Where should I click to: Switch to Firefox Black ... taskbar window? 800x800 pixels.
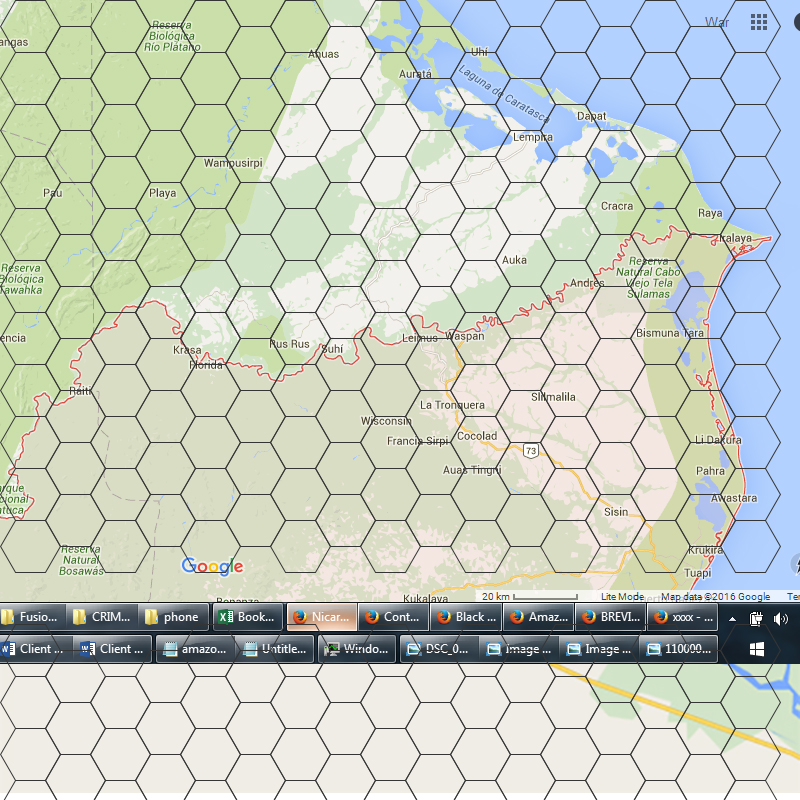(466, 617)
